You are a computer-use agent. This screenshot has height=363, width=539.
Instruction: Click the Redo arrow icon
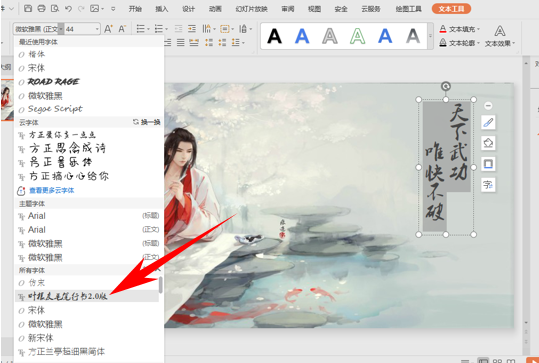click(x=81, y=9)
